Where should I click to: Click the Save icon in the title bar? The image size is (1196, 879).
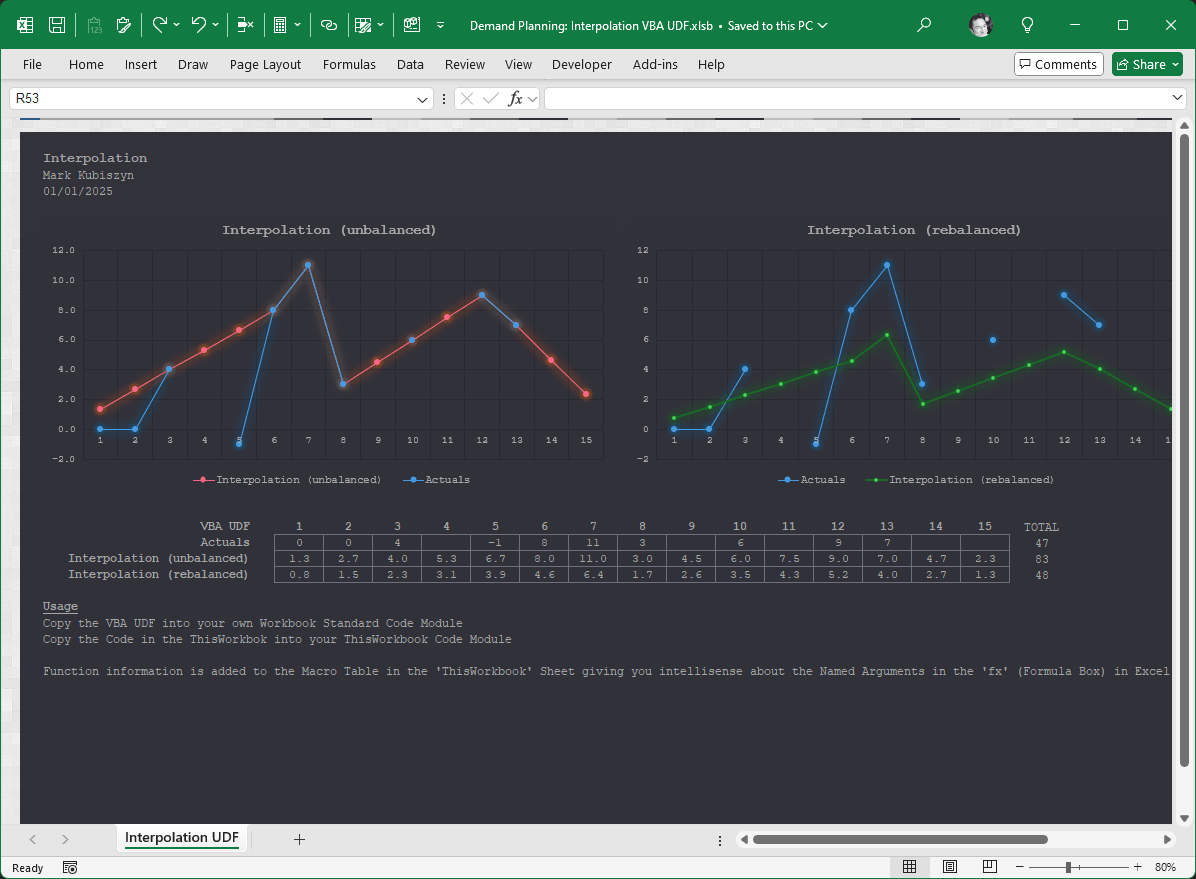pyautogui.click(x=58, y=25)
